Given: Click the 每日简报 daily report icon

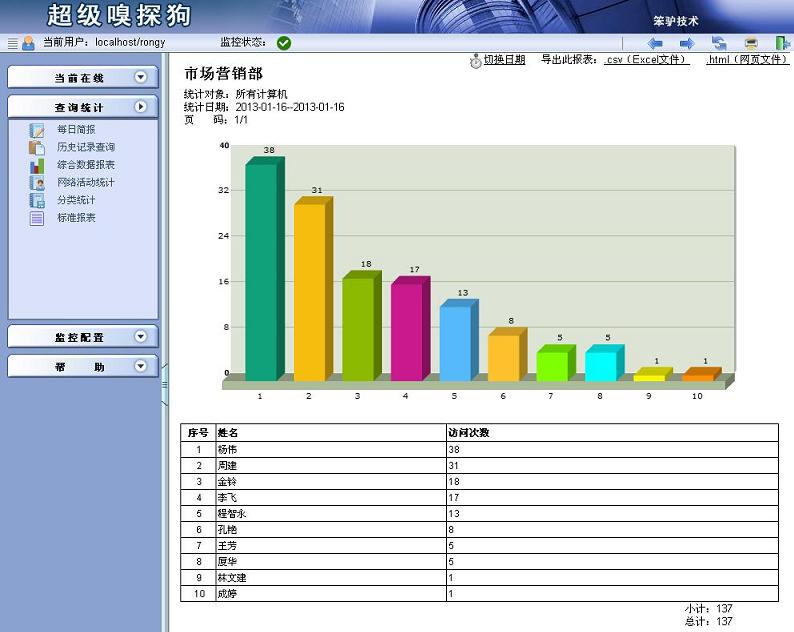Looking at the screenshot, I should coord(37,130).
